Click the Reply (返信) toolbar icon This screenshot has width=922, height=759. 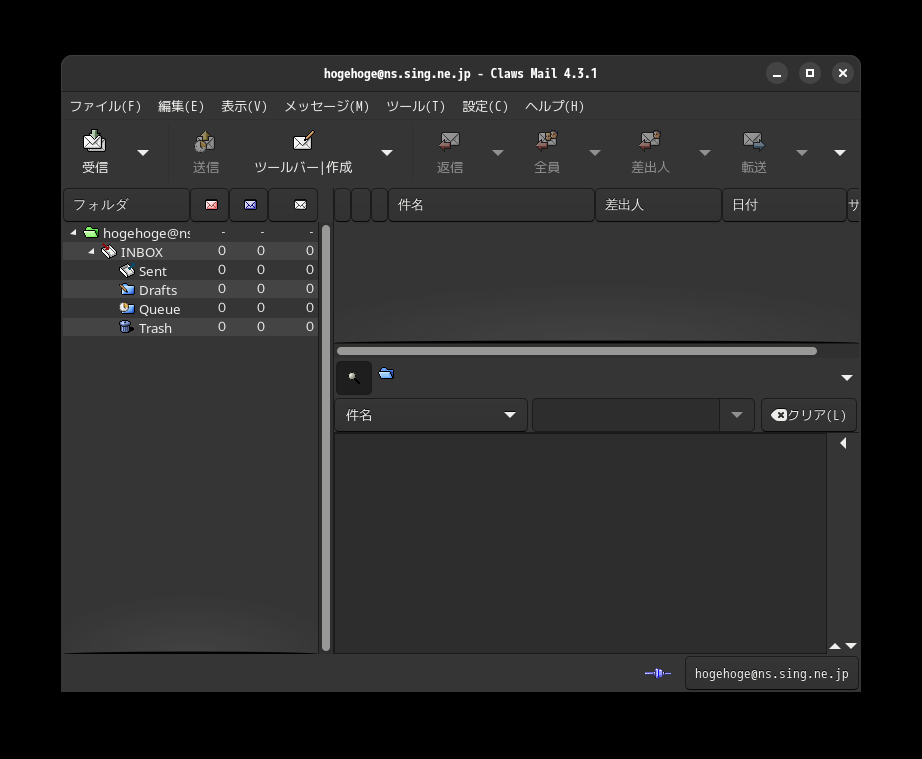(450, 142)
